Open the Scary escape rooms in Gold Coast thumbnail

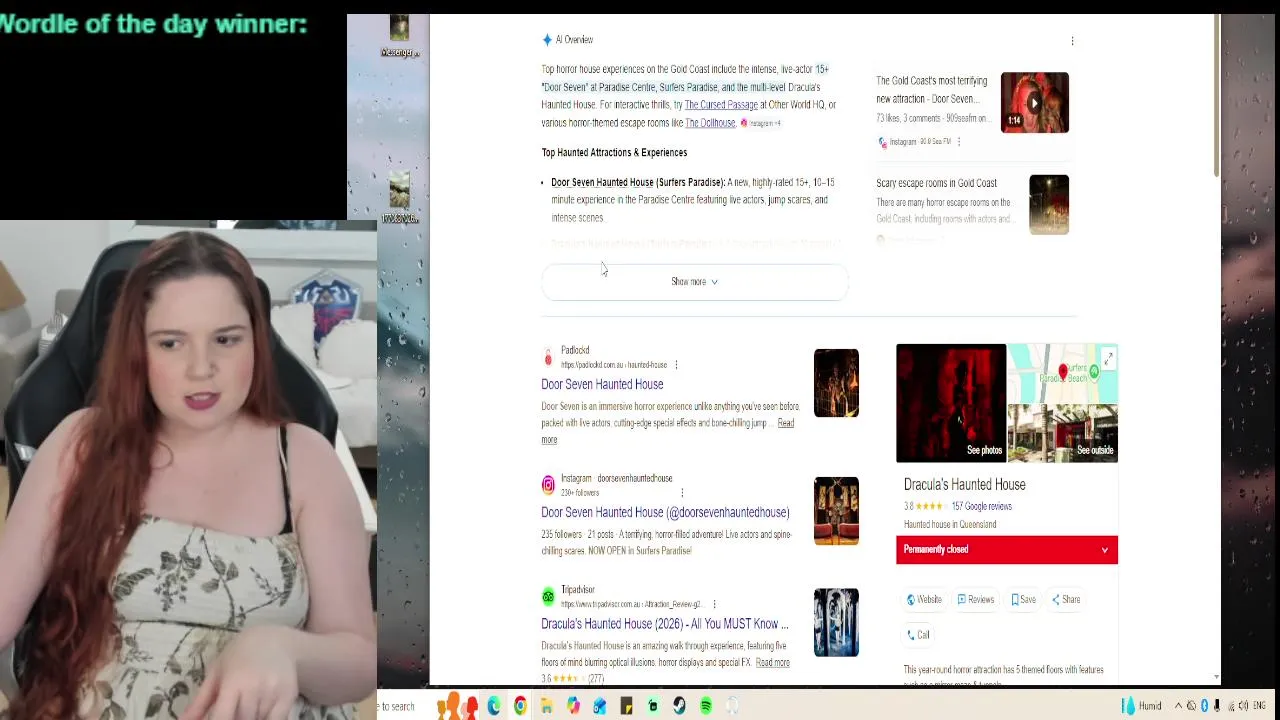[1049, 205]
